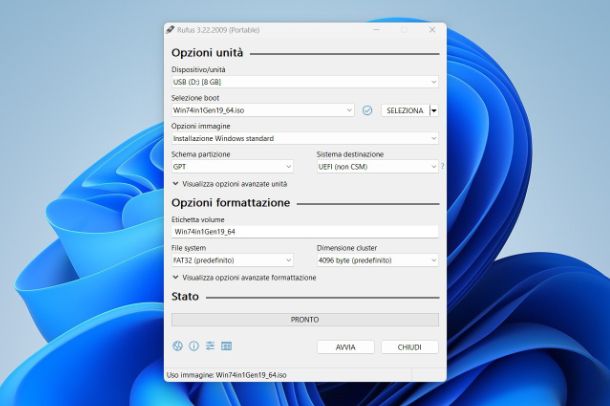The image size is (610, 406).
Task: Click the PRONTO progress bar
Action: click(x=305, y=320)
